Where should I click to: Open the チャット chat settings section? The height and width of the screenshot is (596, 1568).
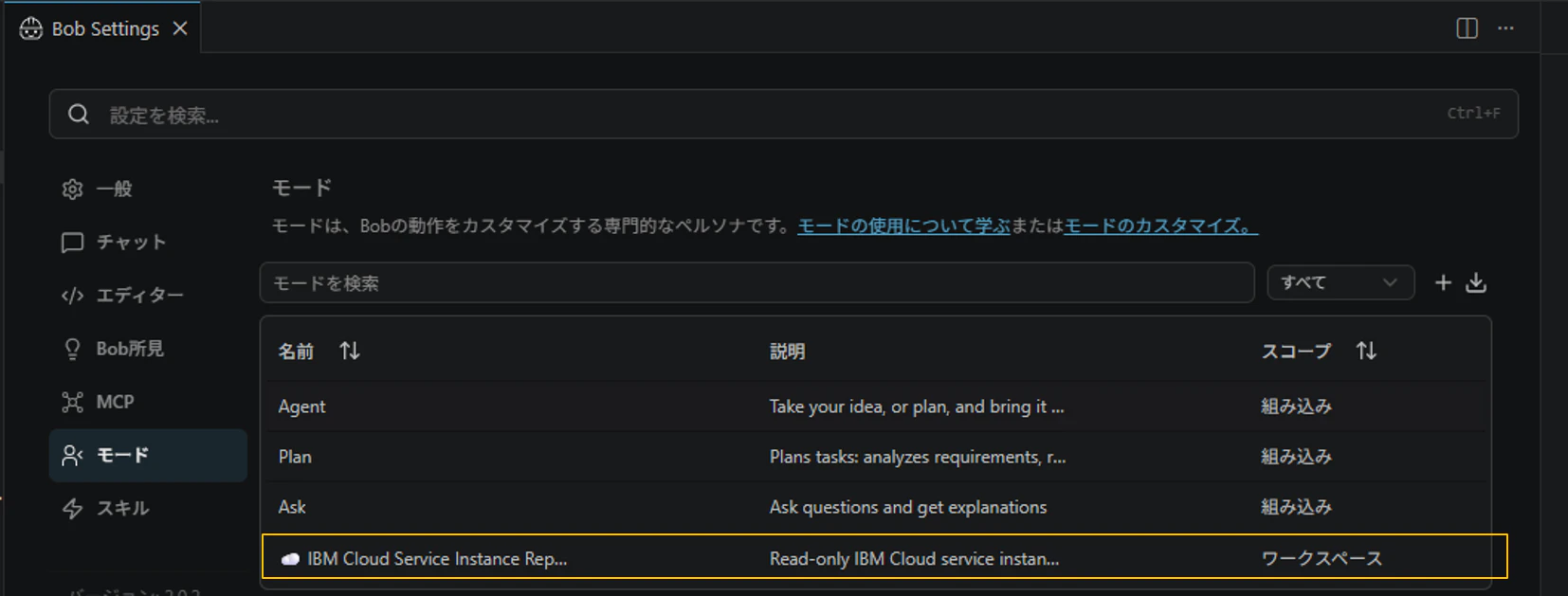[x=148, y=243]
